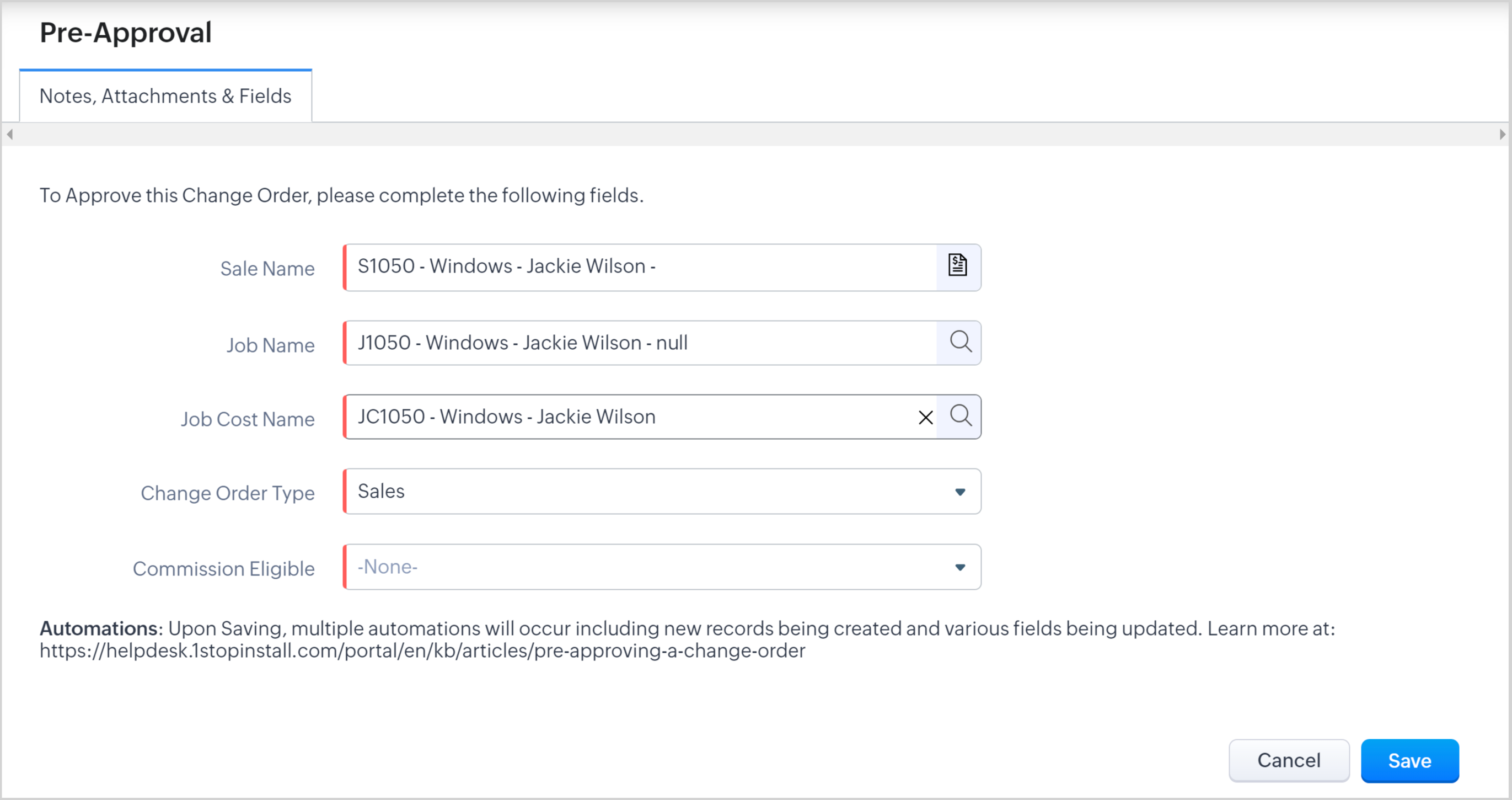Switch to Notes, Attachments & Fields tab
This screenshot has height=800, width=1512.
pyautogui.click(x=165, y=96)
